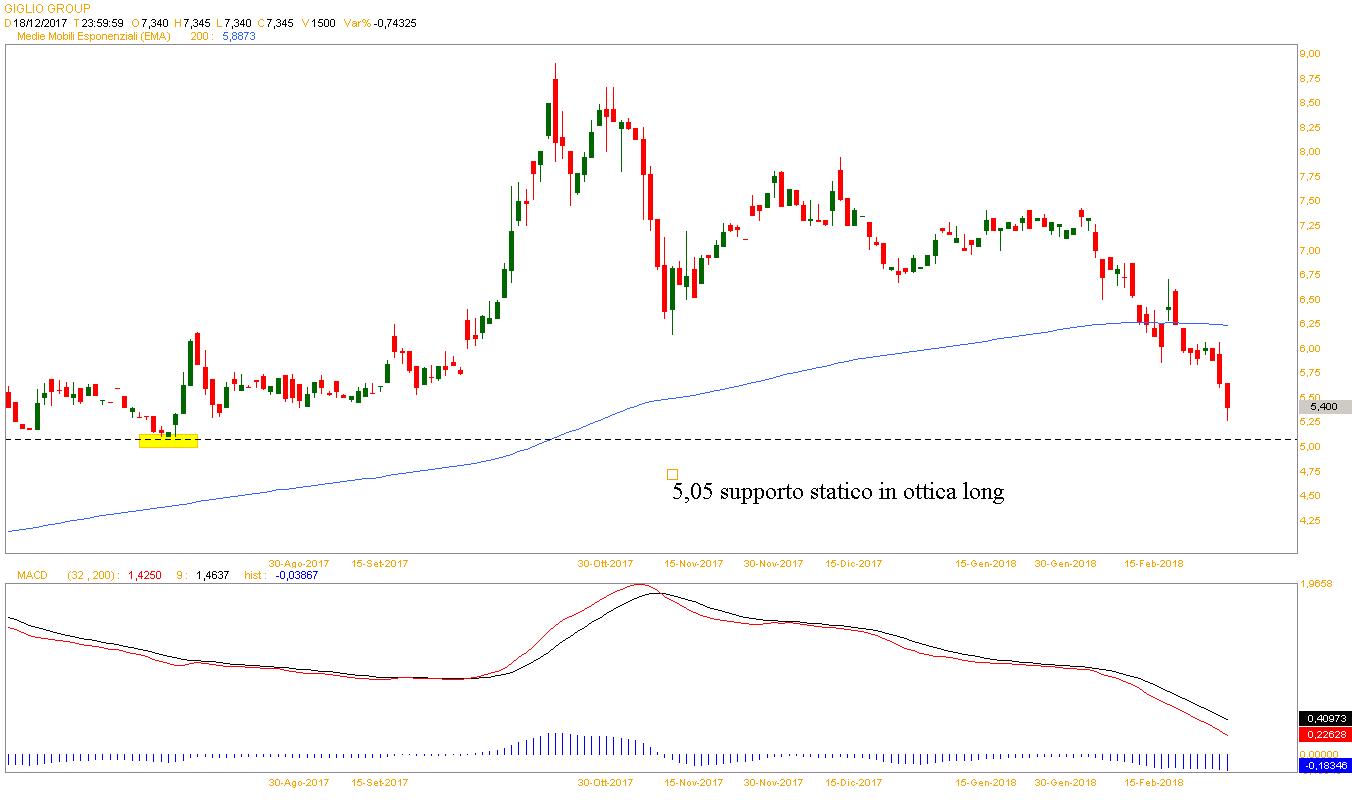This screenshot has width=1352, height=800.
Task: Click the 1,9658 label on the MACD axis
Action: pyautogui.click(x=1317, y=583)
